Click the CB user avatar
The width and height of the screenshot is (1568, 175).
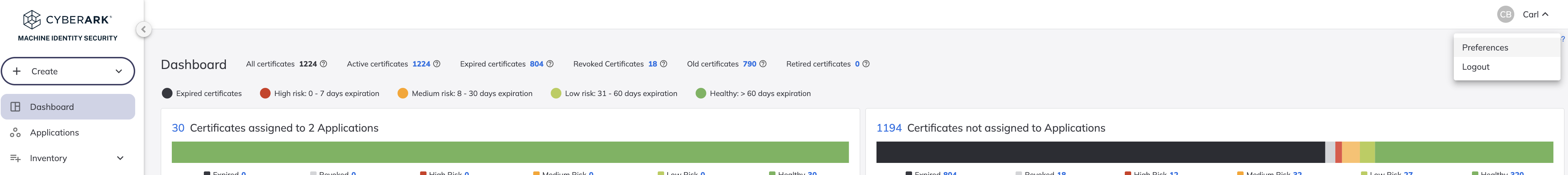pos(1505,15)
